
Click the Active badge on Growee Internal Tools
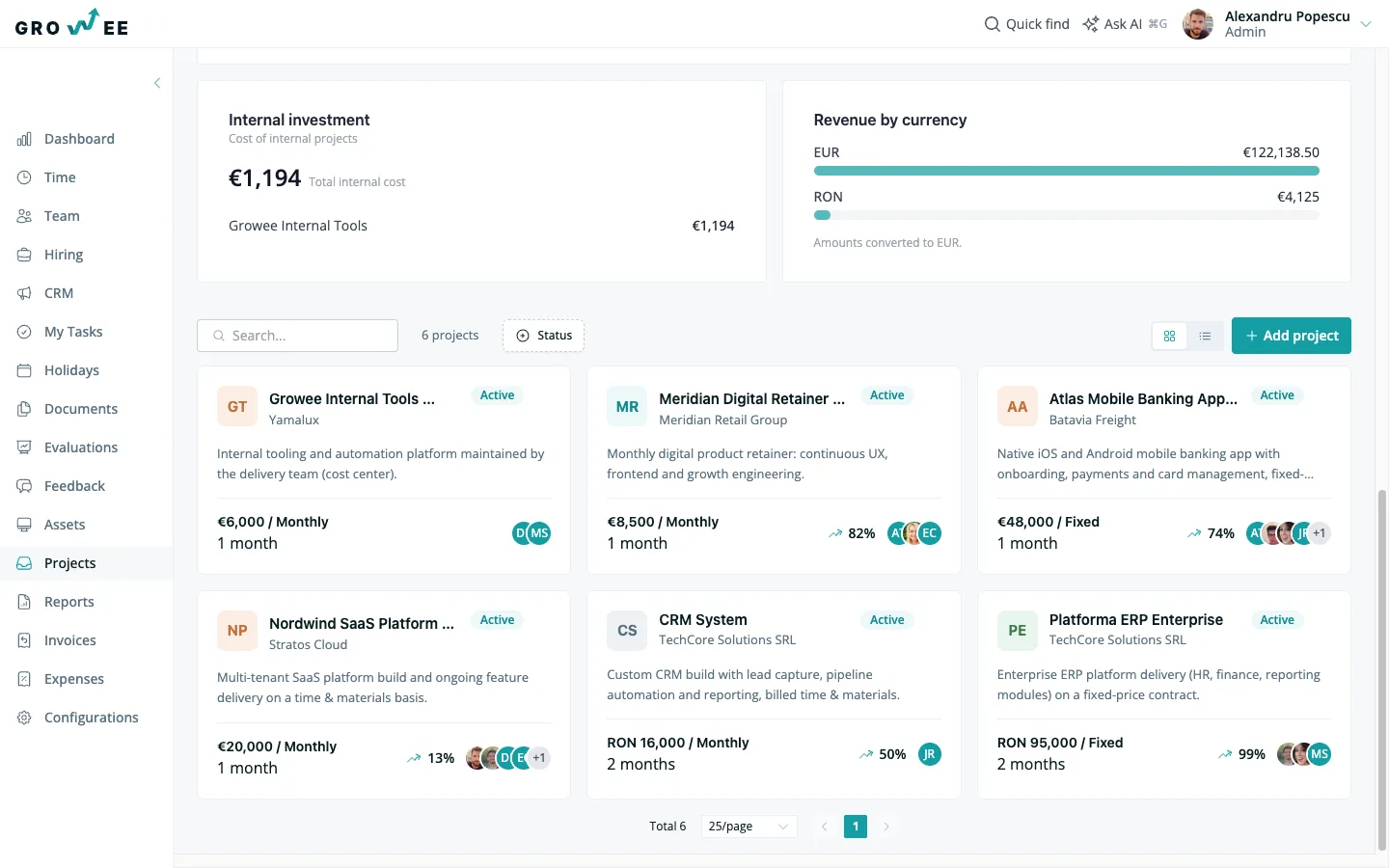tap(497, 395)
